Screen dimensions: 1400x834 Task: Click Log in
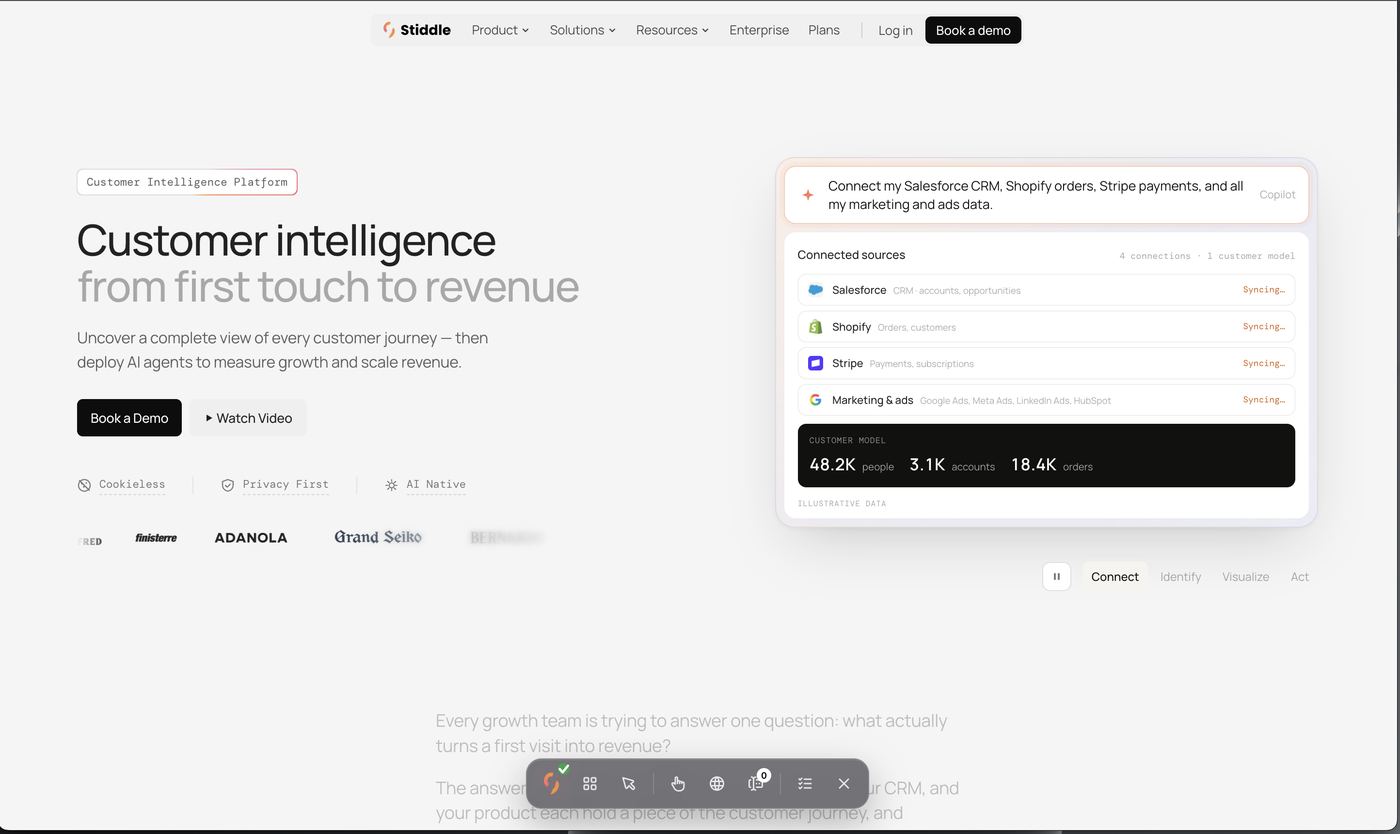(895, 30)
